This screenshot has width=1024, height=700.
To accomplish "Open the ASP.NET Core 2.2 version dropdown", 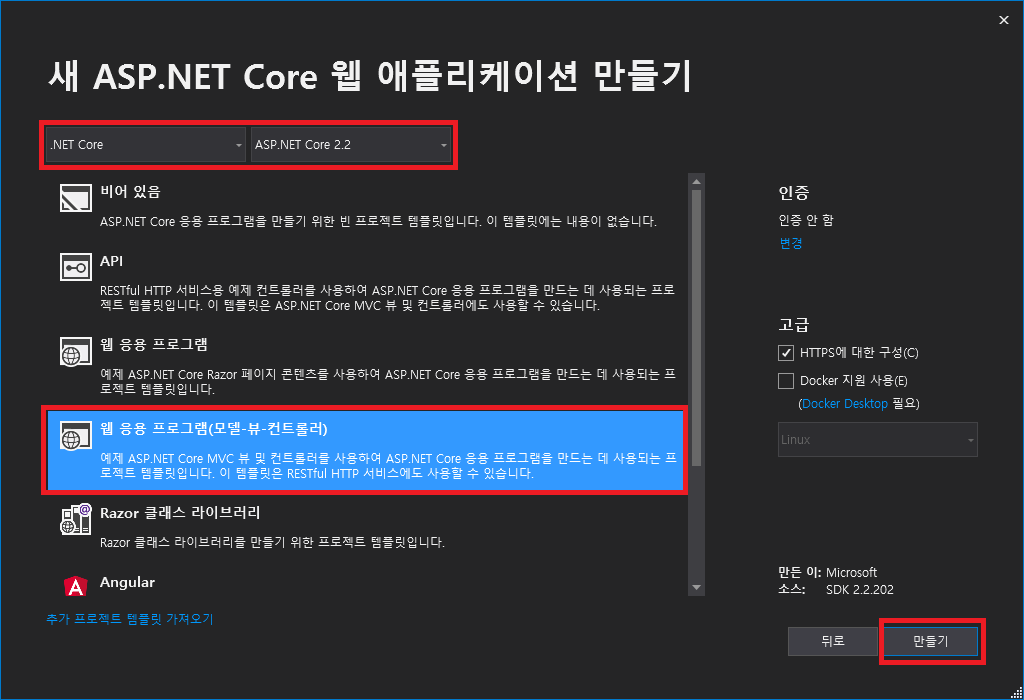I will tap(351, 145).
